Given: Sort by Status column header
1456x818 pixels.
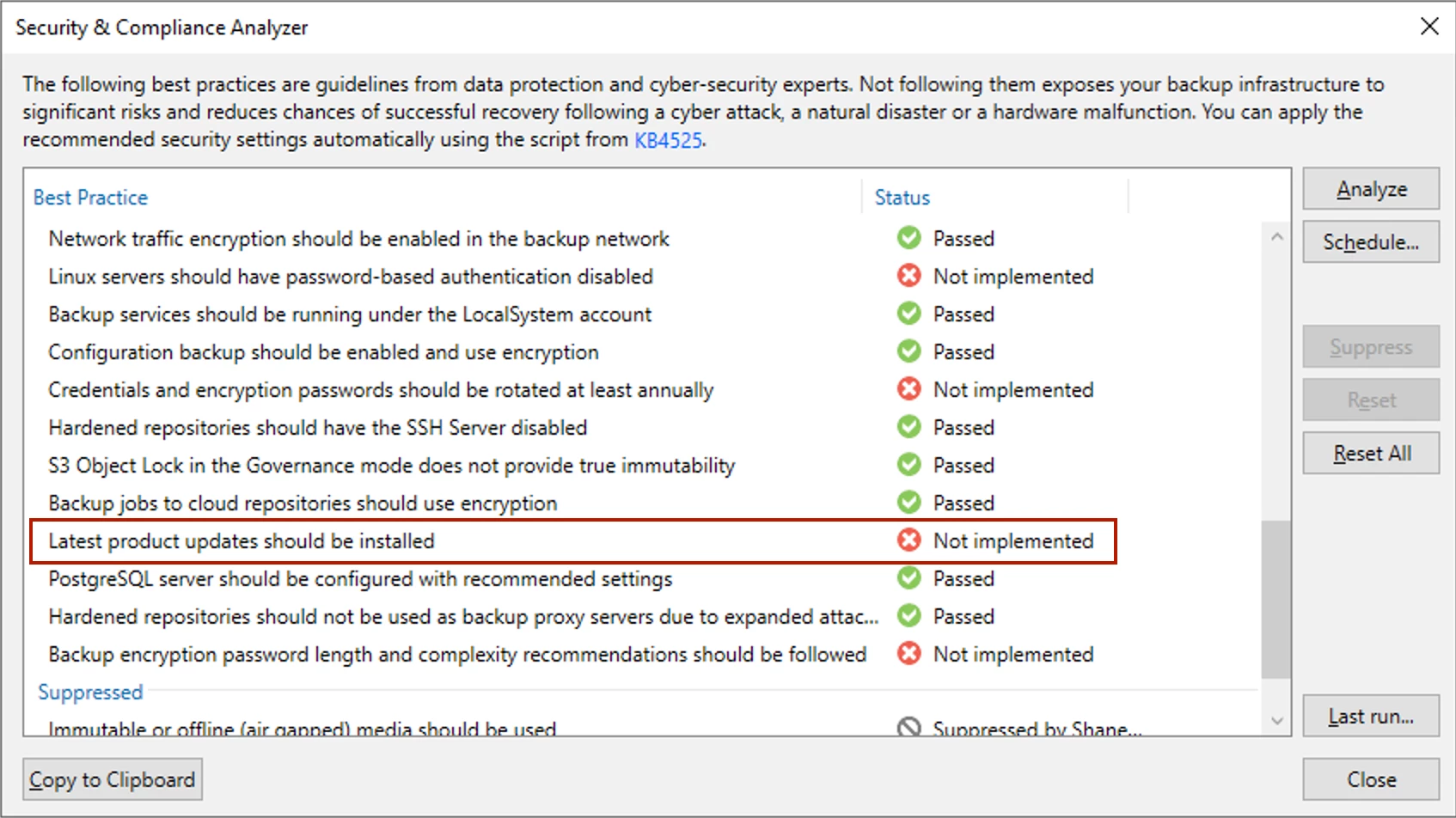Looking at the screenshot, I should tap(902, 198).
